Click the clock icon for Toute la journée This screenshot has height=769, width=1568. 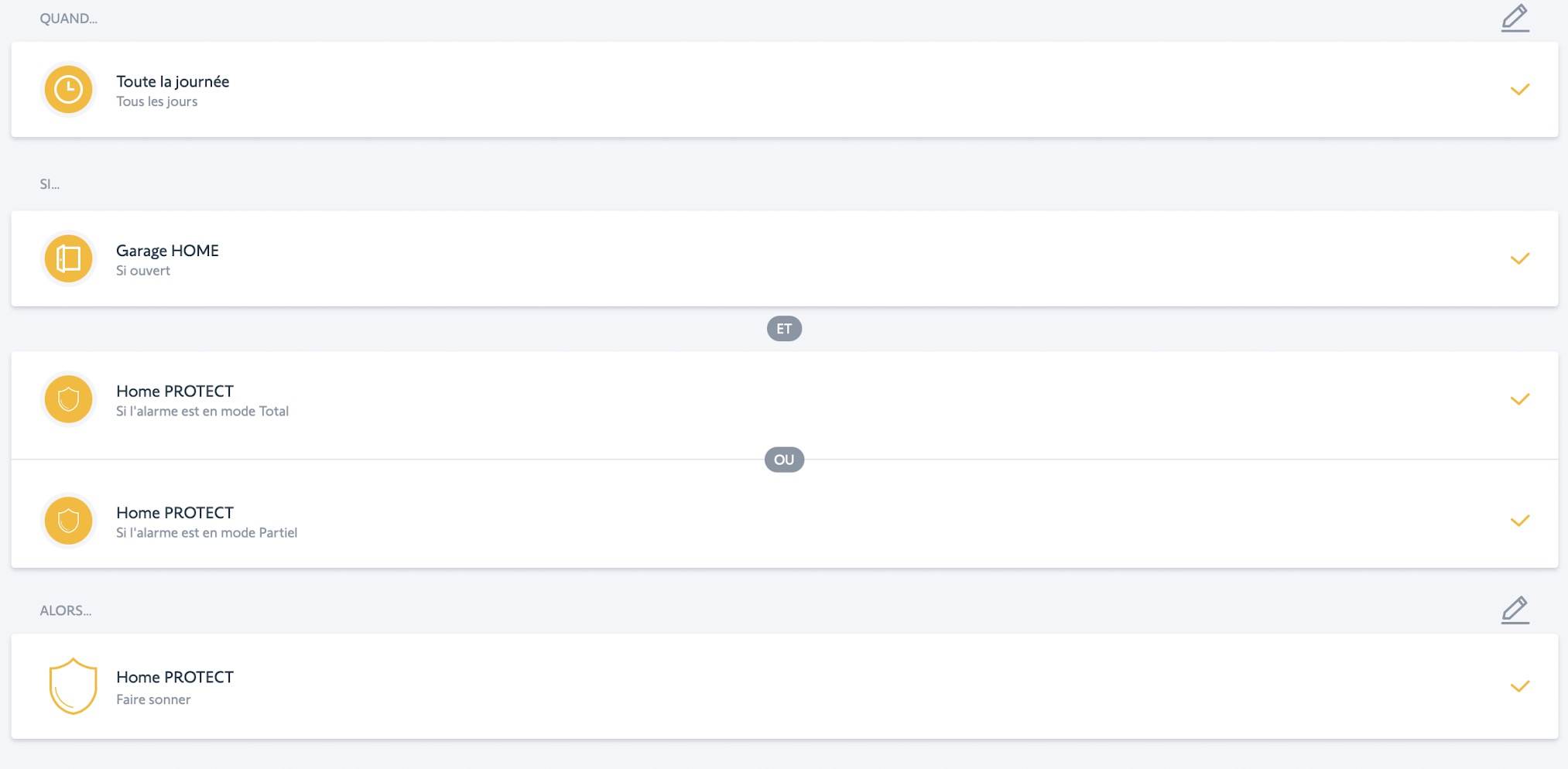pos(69,90)
